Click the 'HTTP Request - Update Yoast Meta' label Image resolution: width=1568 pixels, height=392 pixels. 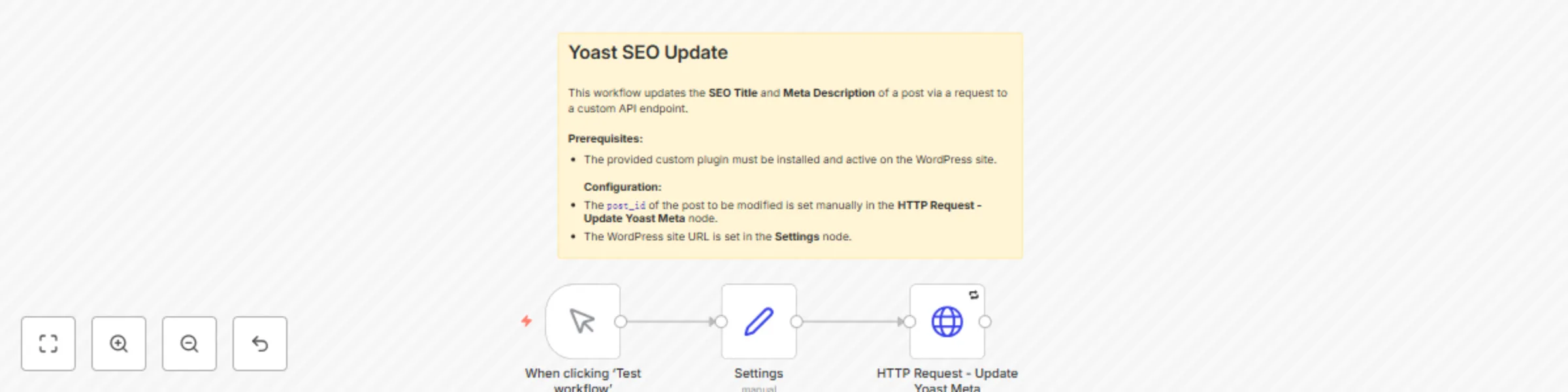[x=947, y=380]
